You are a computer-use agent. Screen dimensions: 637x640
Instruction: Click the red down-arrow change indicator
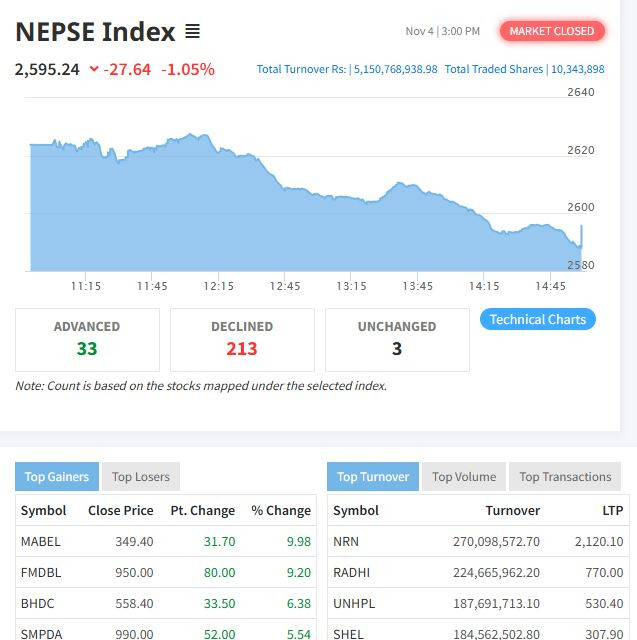pos(94,69)
